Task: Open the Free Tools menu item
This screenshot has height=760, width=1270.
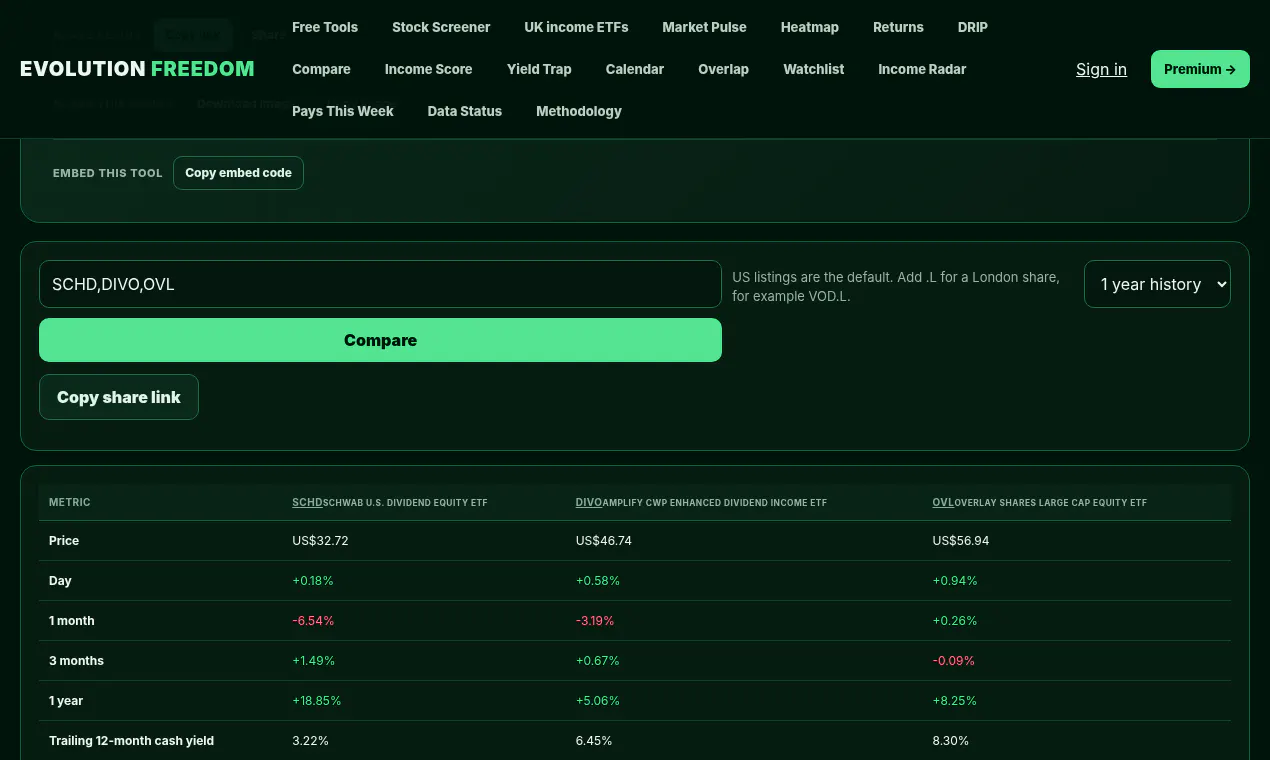Action: click(x=325, y=27)
